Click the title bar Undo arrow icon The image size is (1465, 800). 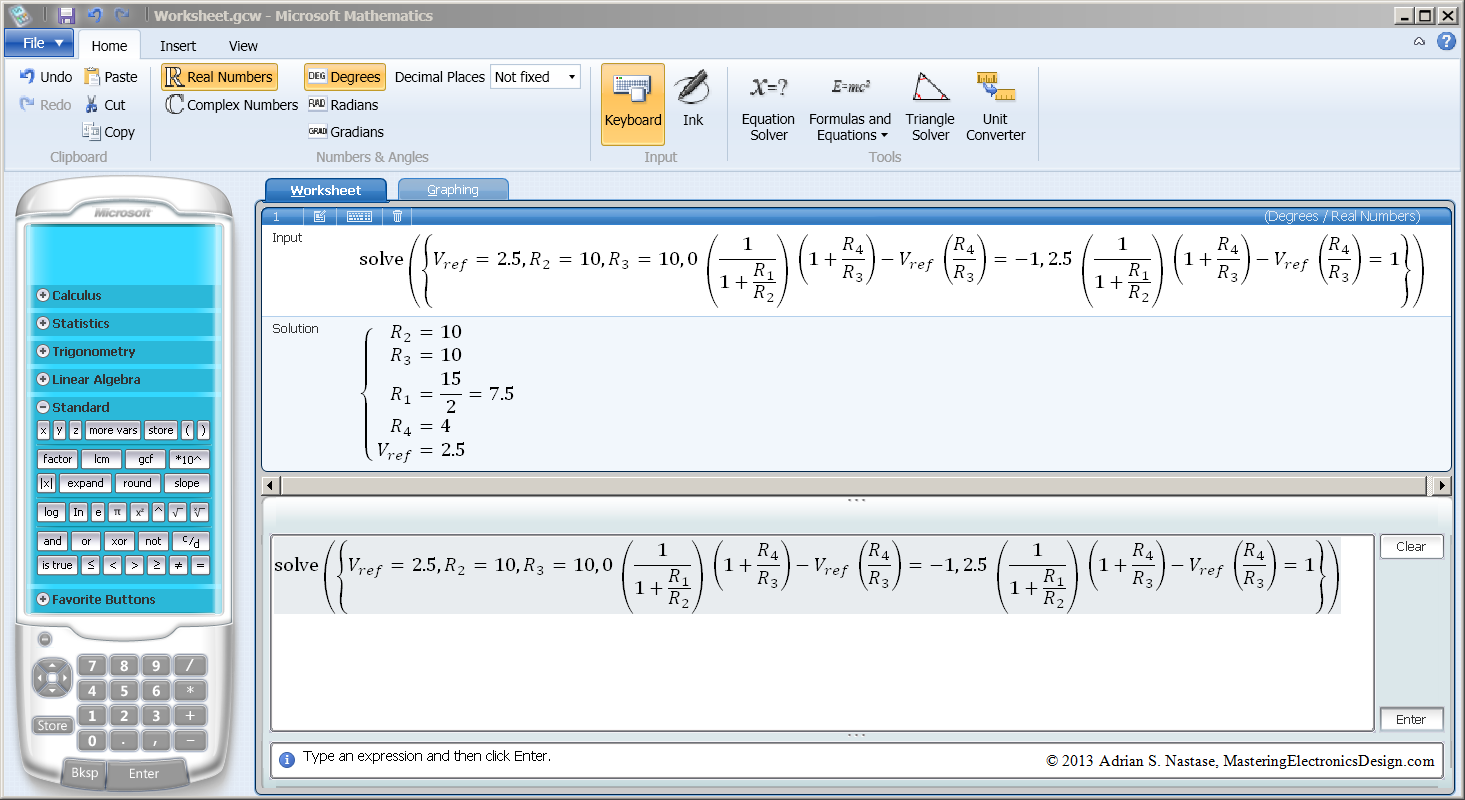click(95, 15)
